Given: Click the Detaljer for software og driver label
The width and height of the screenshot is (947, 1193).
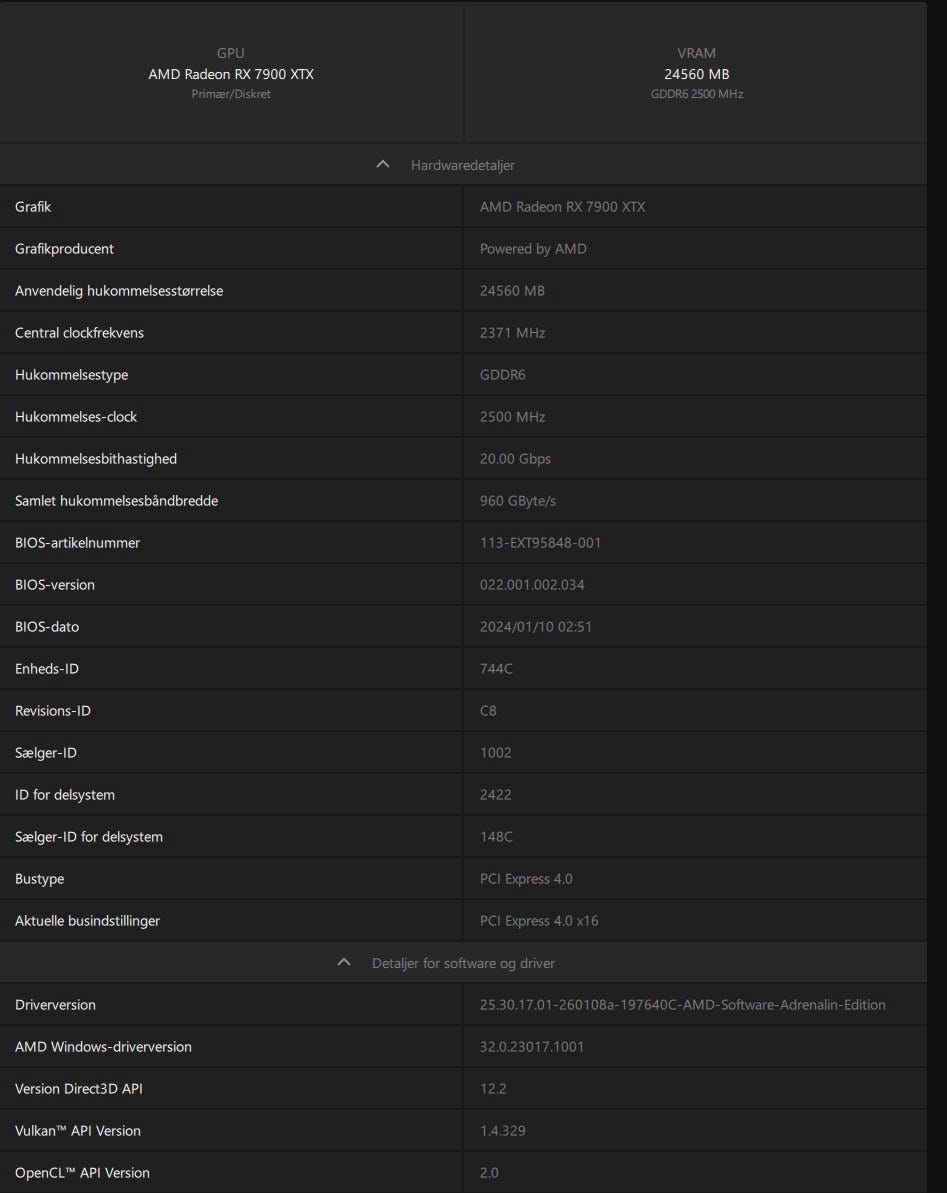Looking at the screenshot, I should pyautogui.click(x=463, y=963).
